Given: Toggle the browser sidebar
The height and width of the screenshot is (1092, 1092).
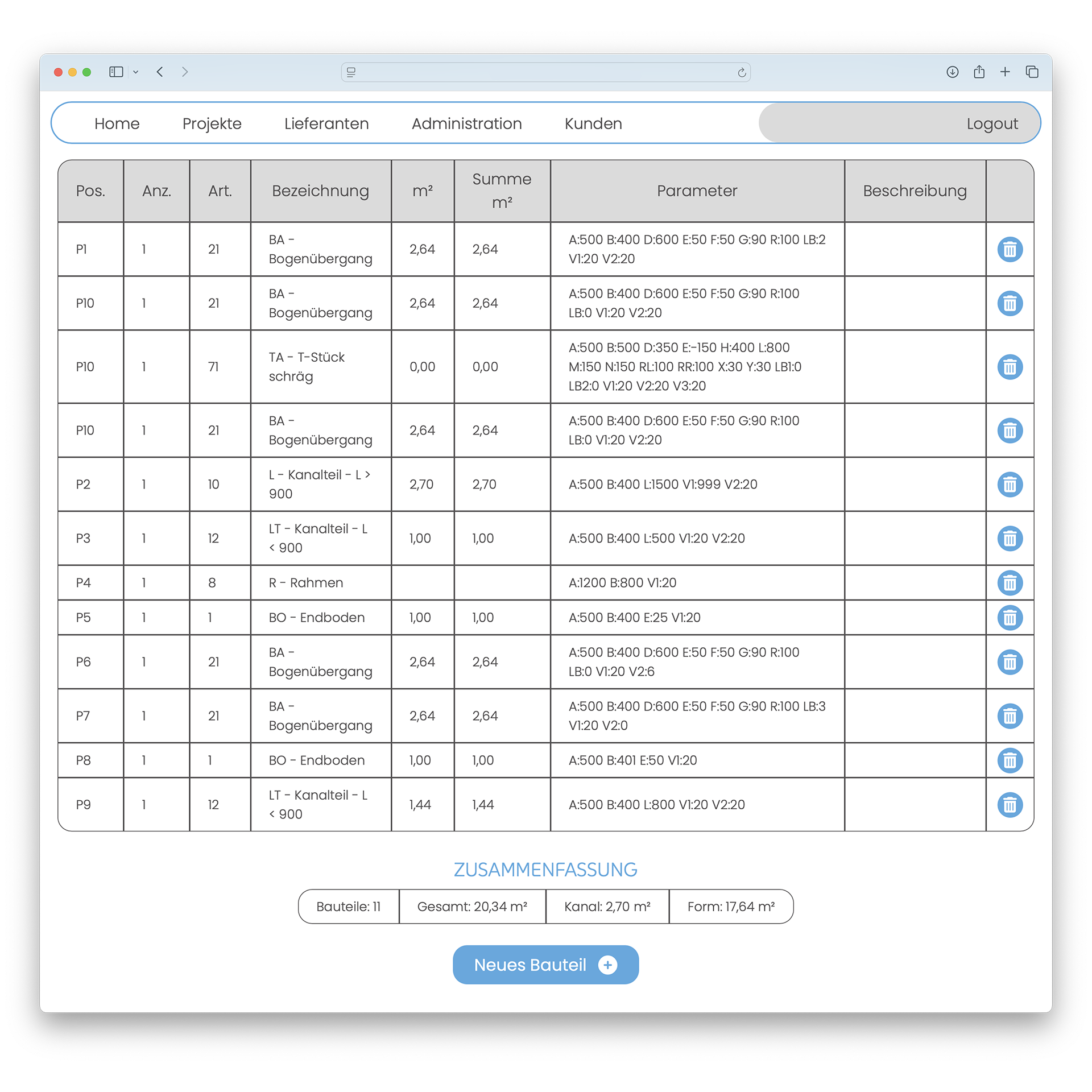Looking at the screenshot, I should 116,72.
